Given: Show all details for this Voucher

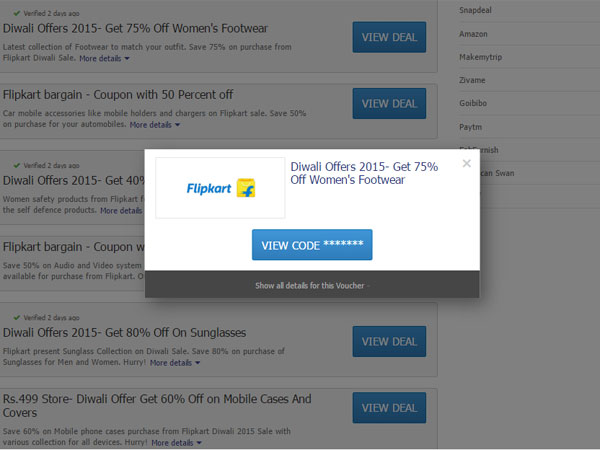Looking at the screenshot, I should [x=312, y=285].
